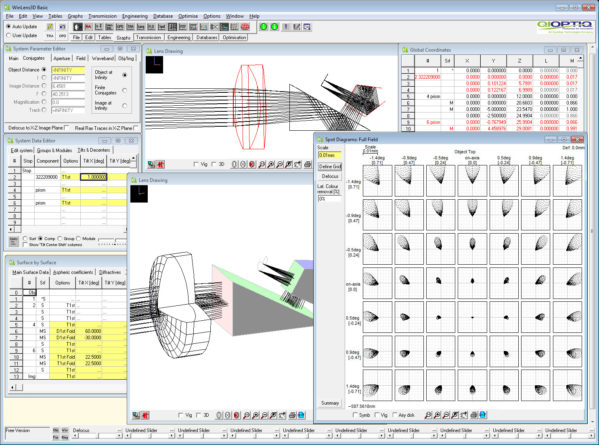This screenshot has height=445, width=599.
Task: Enable 3D checkbox in lower Lens Drawing
Action: click(199, 415)
